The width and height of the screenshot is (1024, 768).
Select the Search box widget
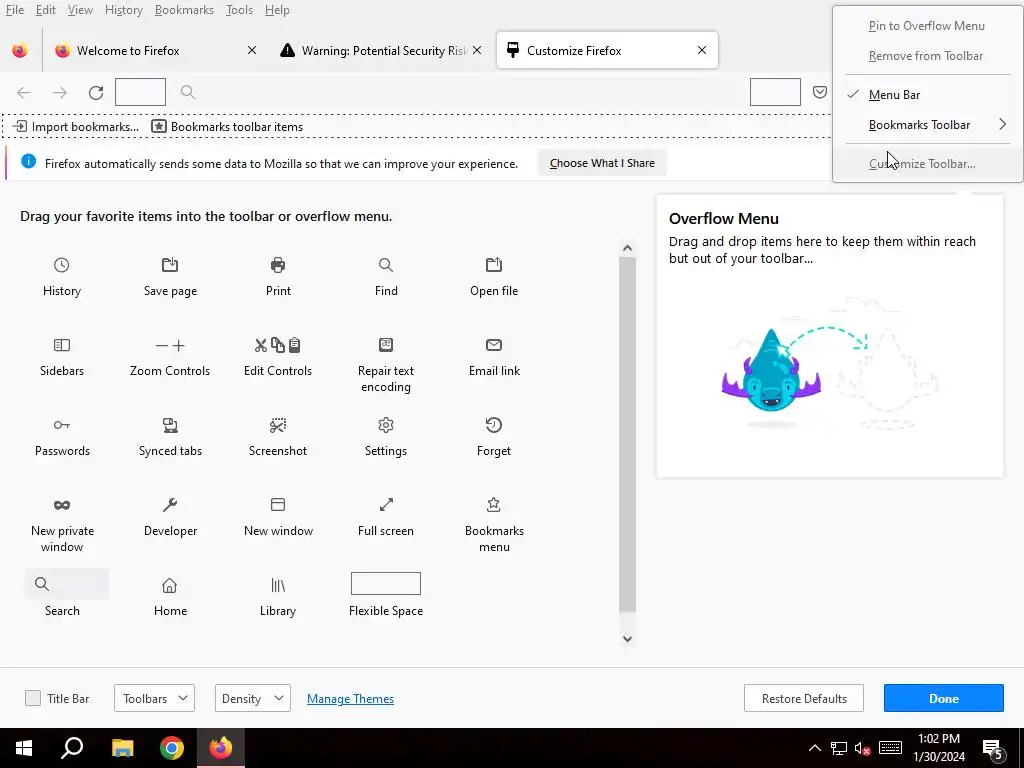(67, 584)
